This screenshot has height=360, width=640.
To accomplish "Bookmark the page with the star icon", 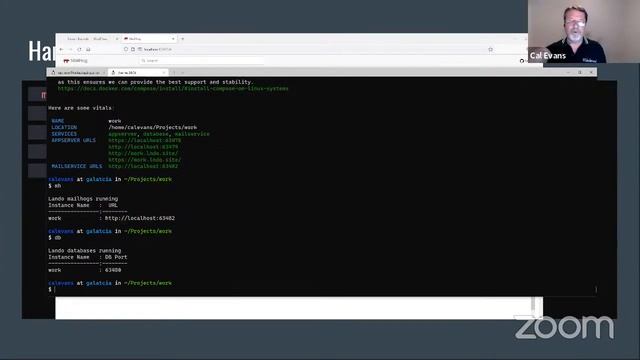I will click(x=491, y=49).
